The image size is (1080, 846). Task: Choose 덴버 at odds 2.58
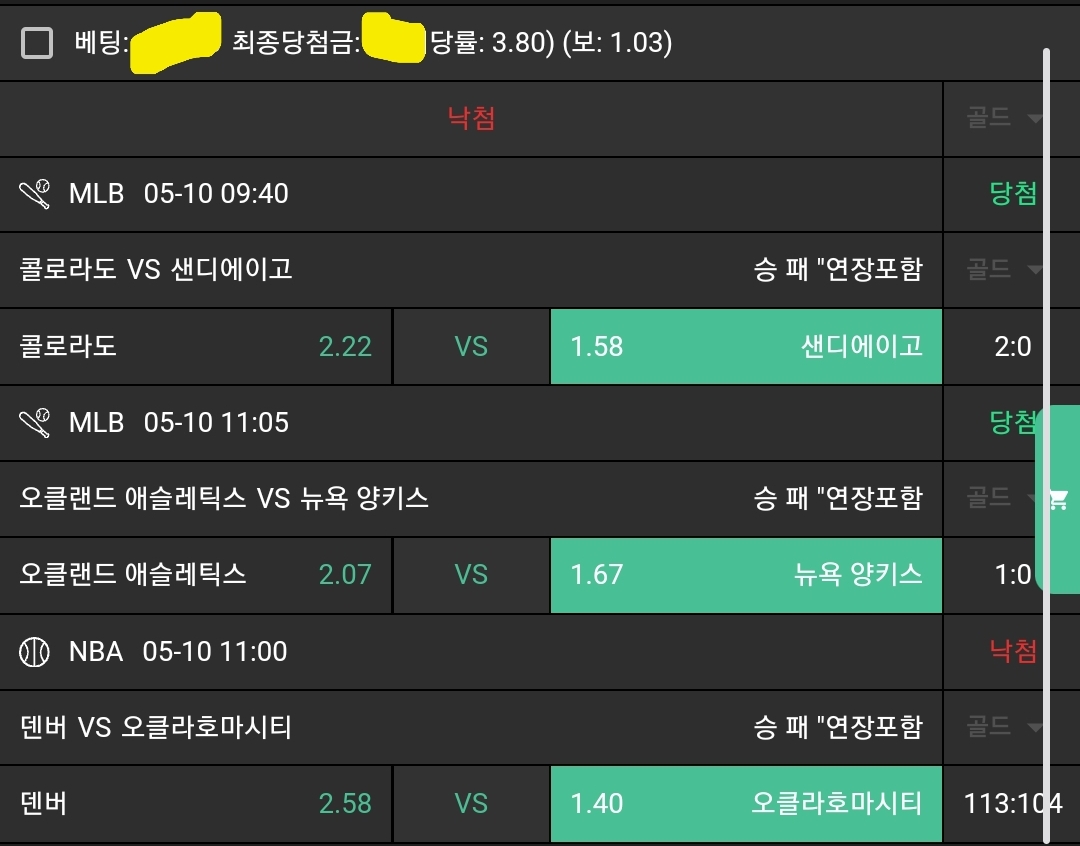coord(196,803)
